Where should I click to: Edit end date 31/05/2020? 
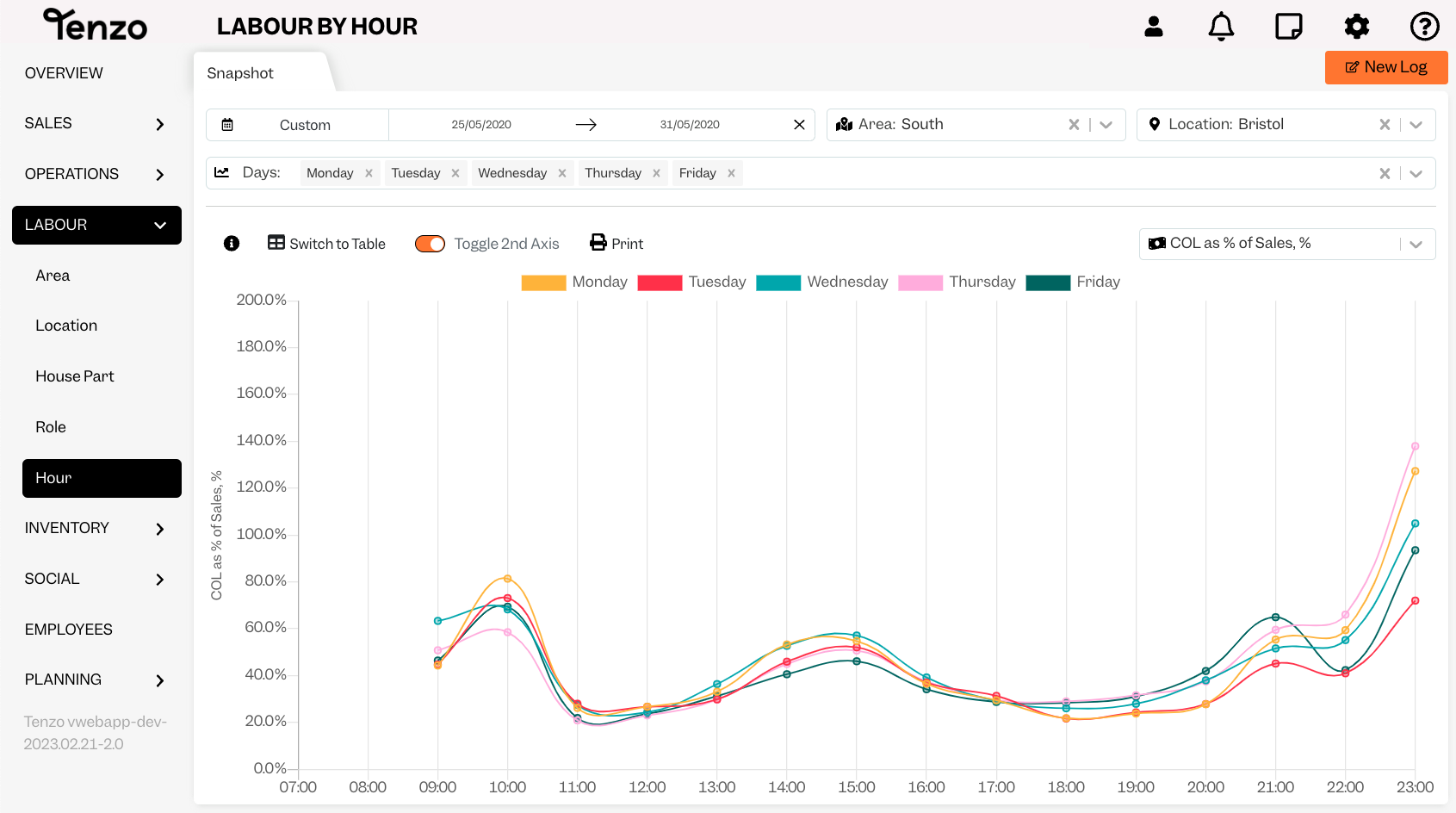[690, 125]
